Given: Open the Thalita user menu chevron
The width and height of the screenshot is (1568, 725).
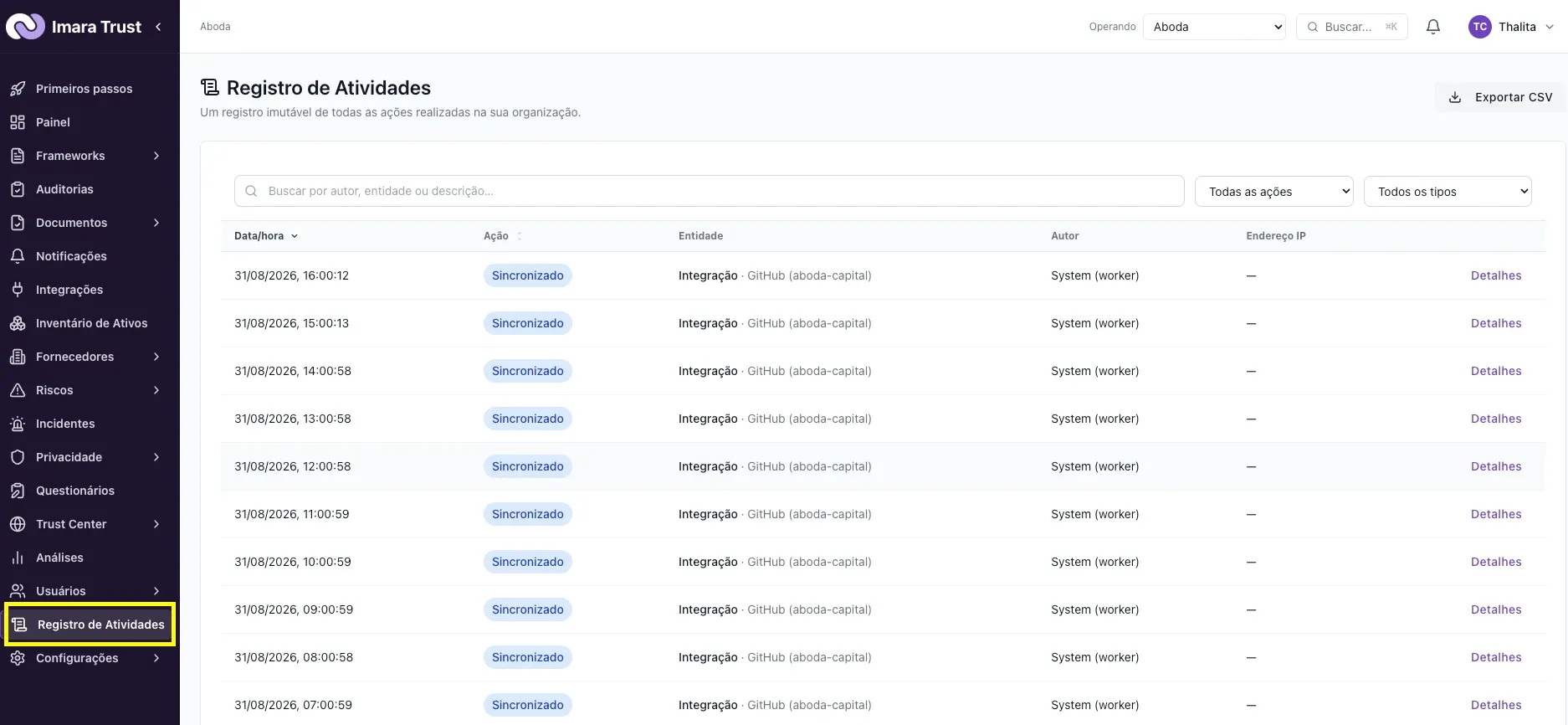Looking at the screenshot, I should click(x=1550, y=27).
